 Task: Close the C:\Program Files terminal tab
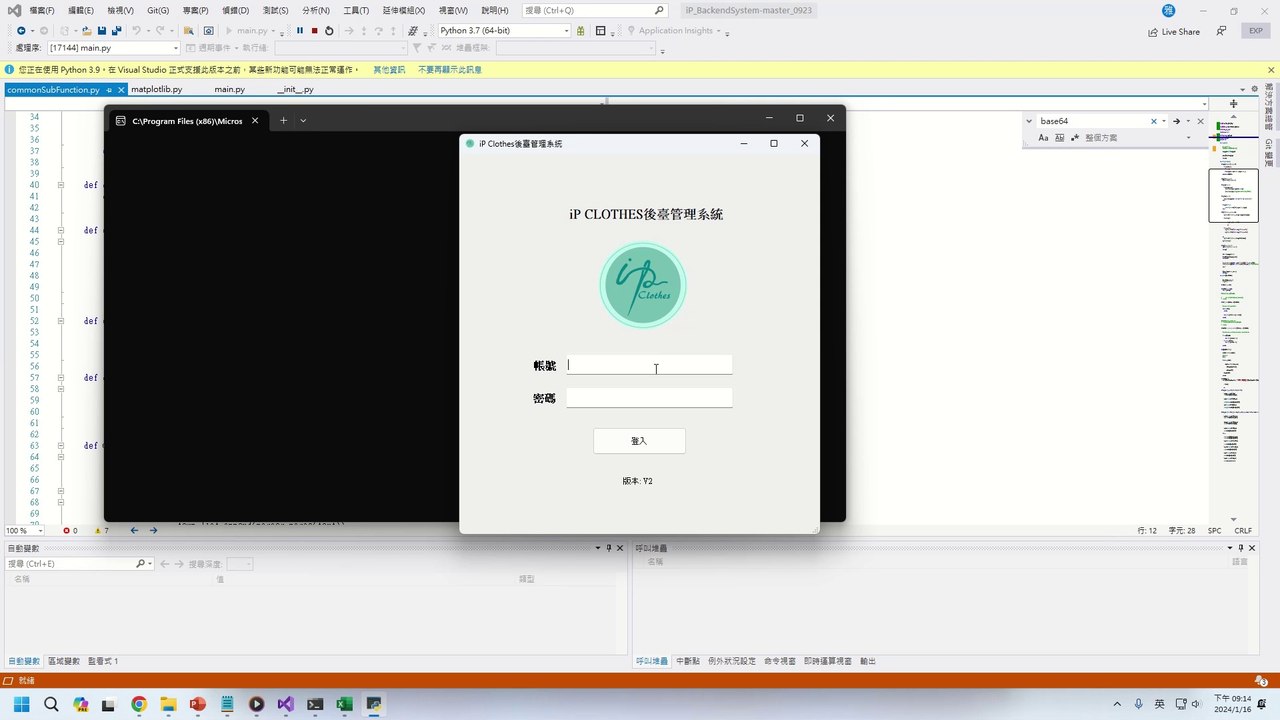coord(255,120)
